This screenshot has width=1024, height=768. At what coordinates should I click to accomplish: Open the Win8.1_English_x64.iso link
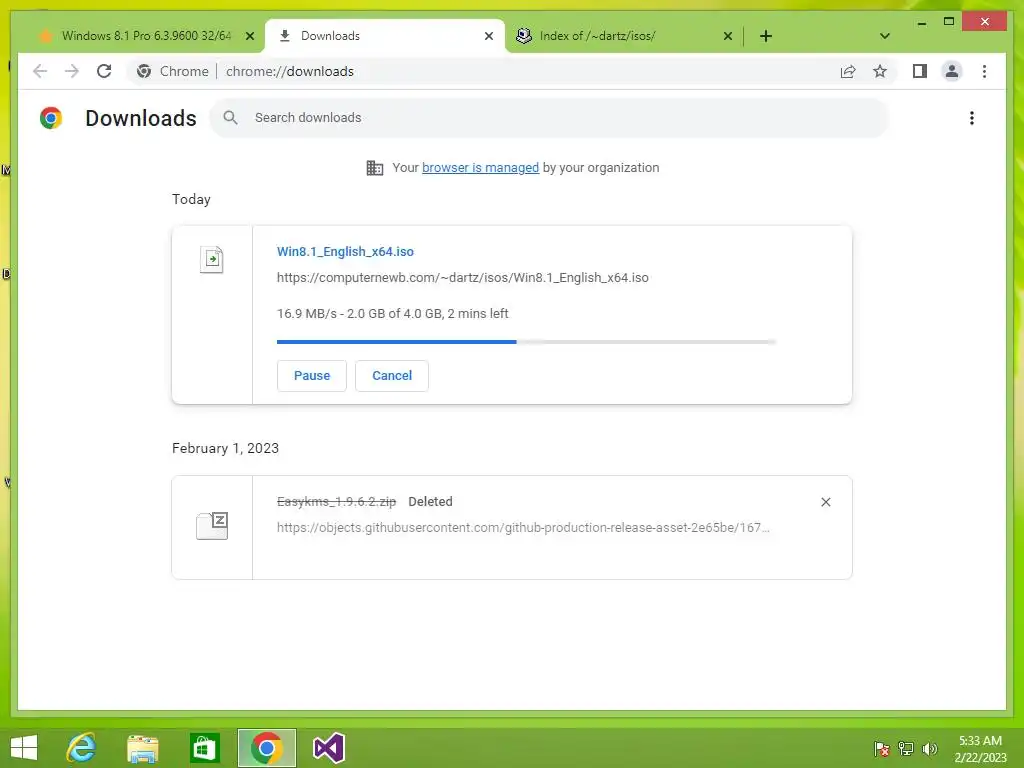coord(345,251)
